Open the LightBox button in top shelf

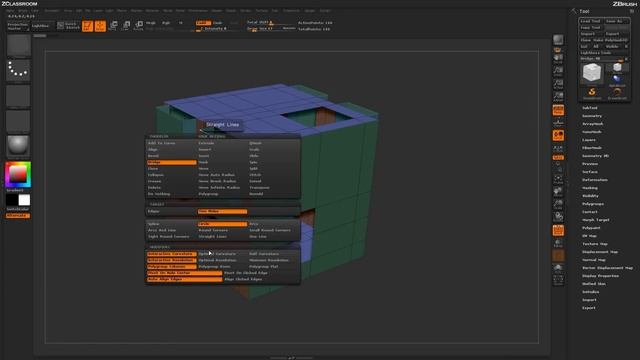(41, 26)
